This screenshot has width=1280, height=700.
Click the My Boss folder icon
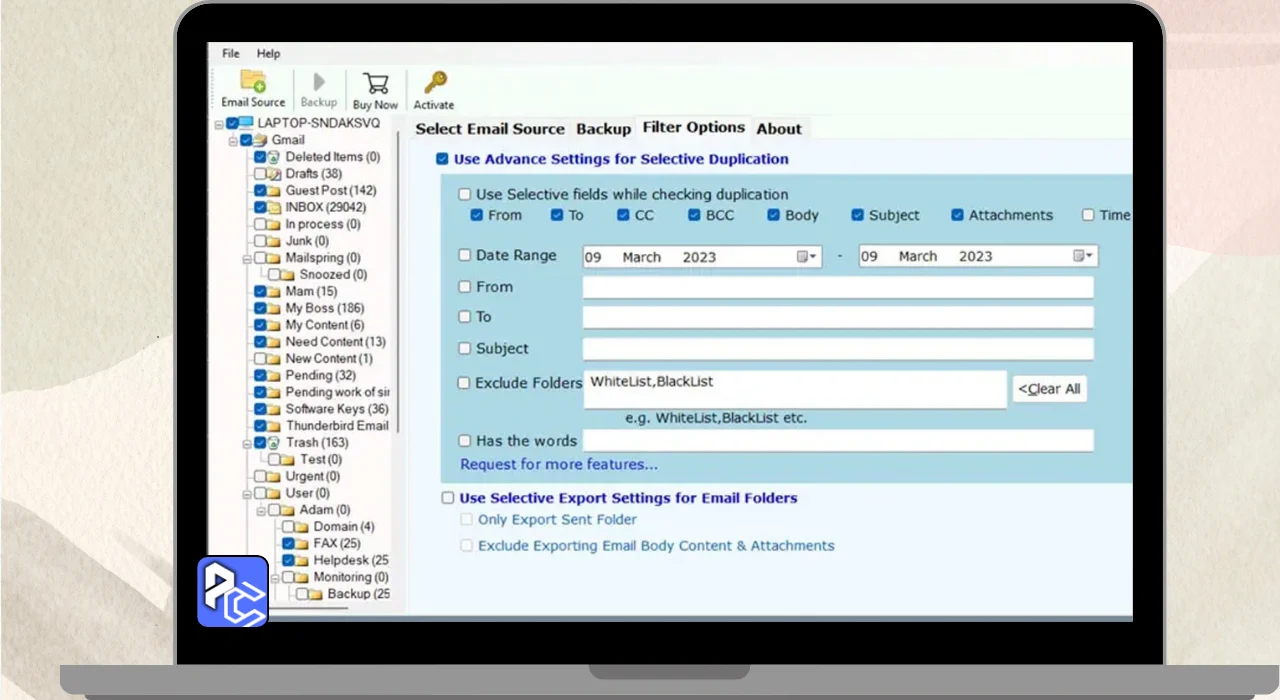(x=274, y=308)
